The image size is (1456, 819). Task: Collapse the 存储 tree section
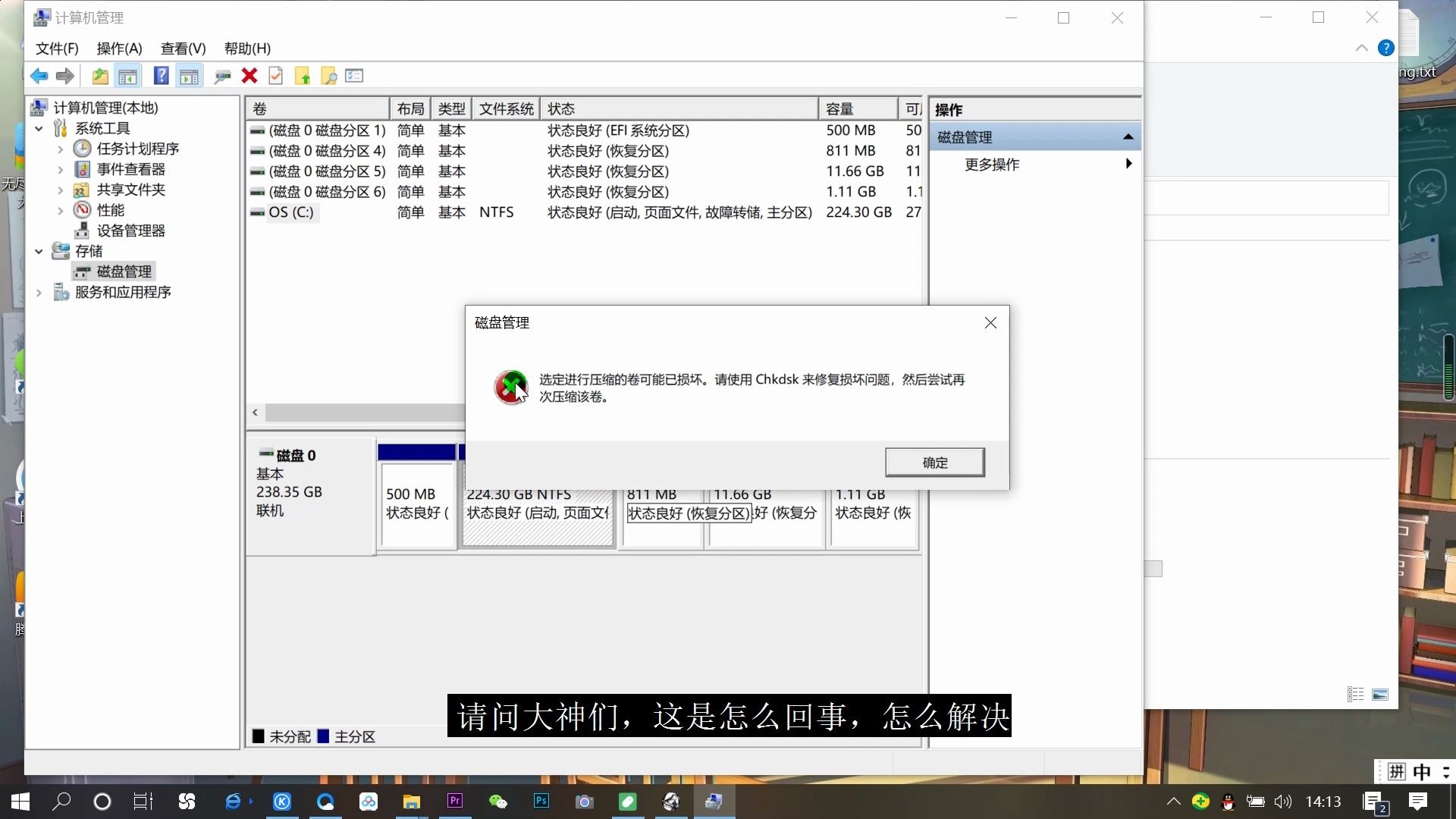click(39, 251)
